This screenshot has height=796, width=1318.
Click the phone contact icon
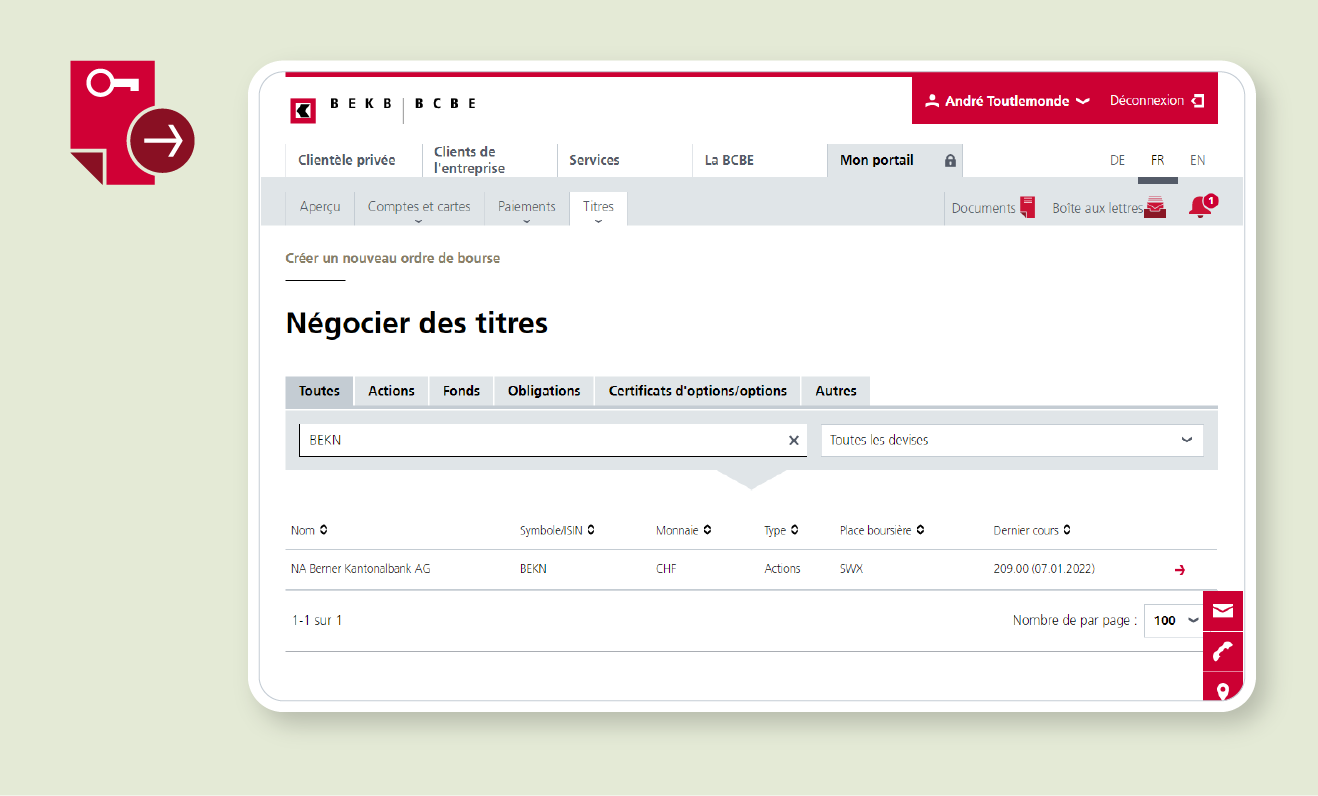pyautogui.click(x=1222, y=652)
